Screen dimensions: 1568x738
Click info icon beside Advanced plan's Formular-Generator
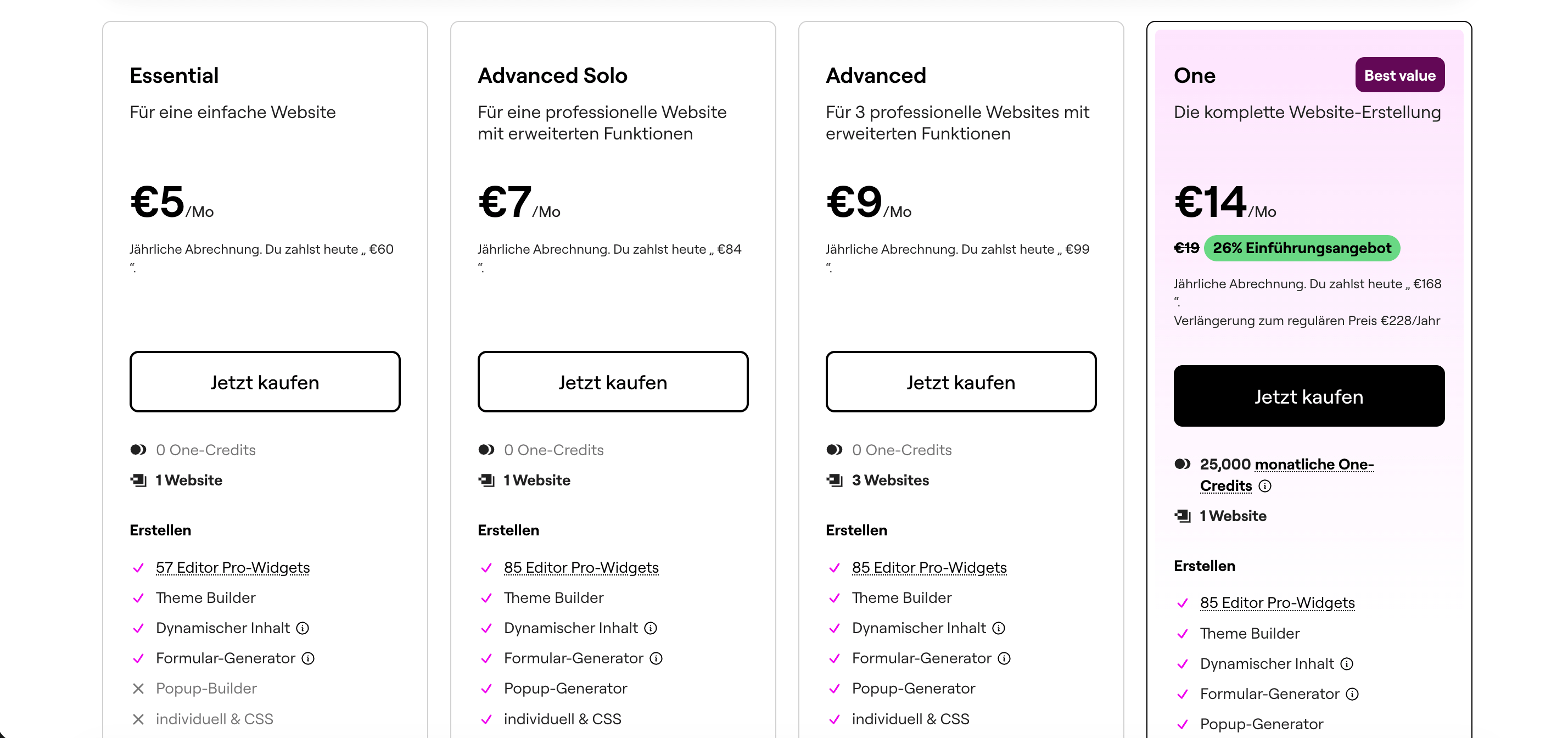click(x=1004, y=658)
